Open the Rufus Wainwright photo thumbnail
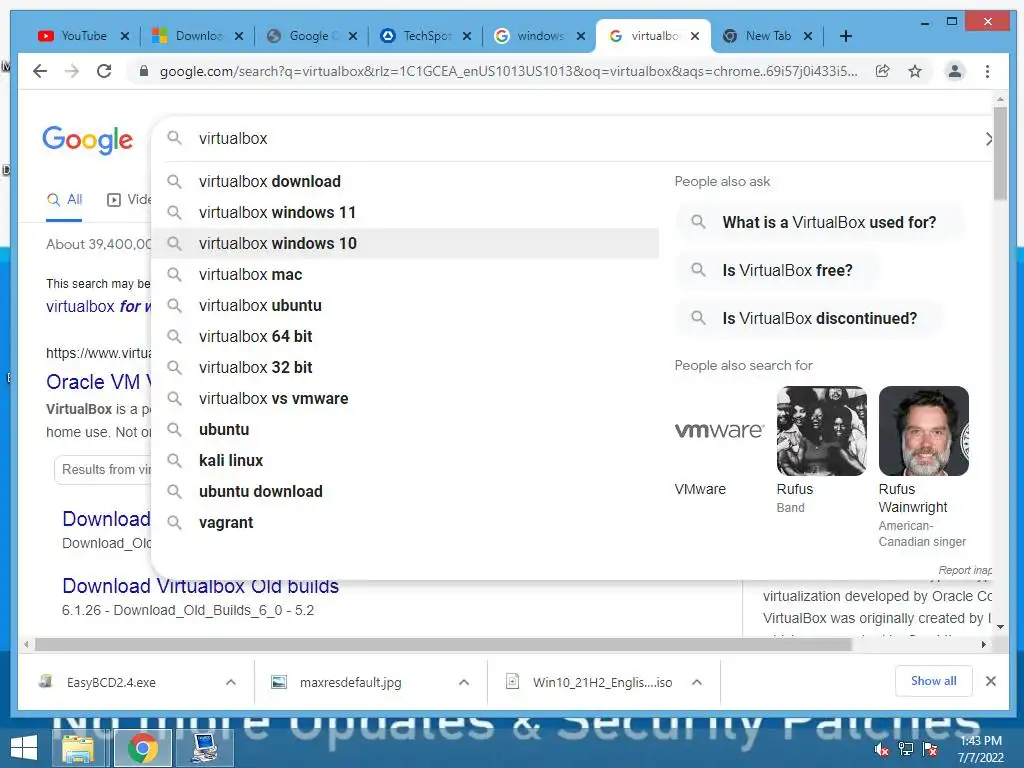The width and height of the screenshot is (1024, 768). point(923,430)
